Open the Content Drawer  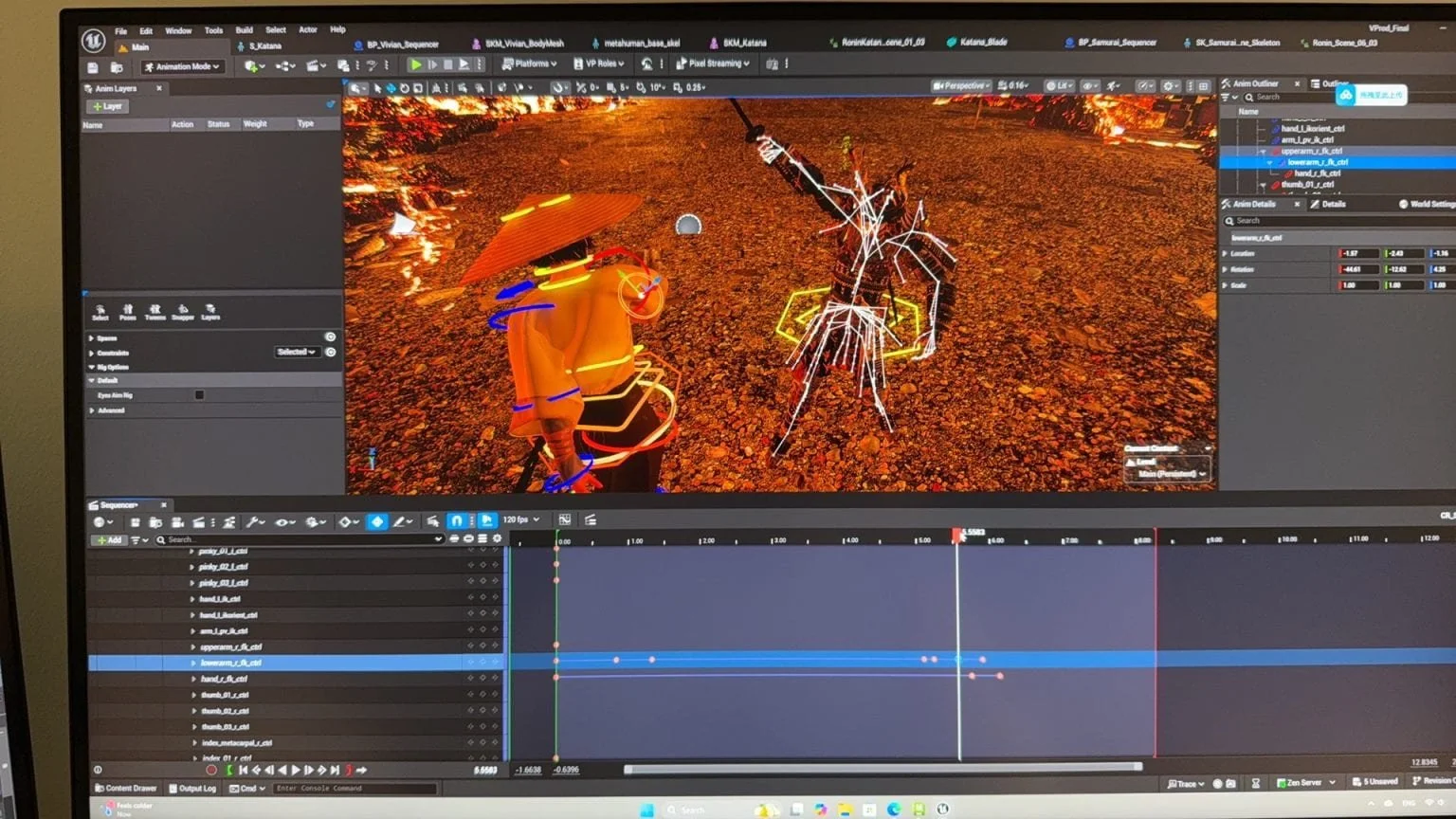126,788
